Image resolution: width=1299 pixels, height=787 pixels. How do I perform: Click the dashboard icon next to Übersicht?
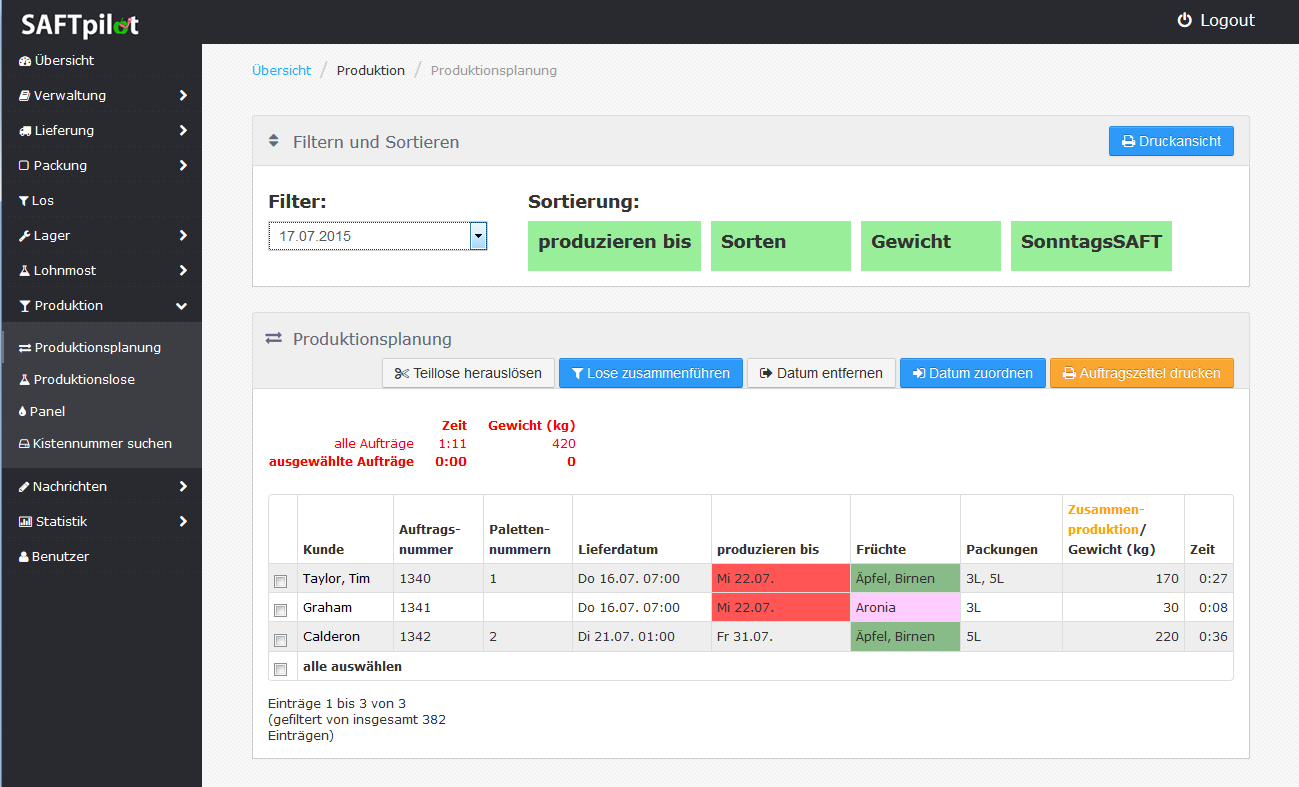(x=25, y=61)
